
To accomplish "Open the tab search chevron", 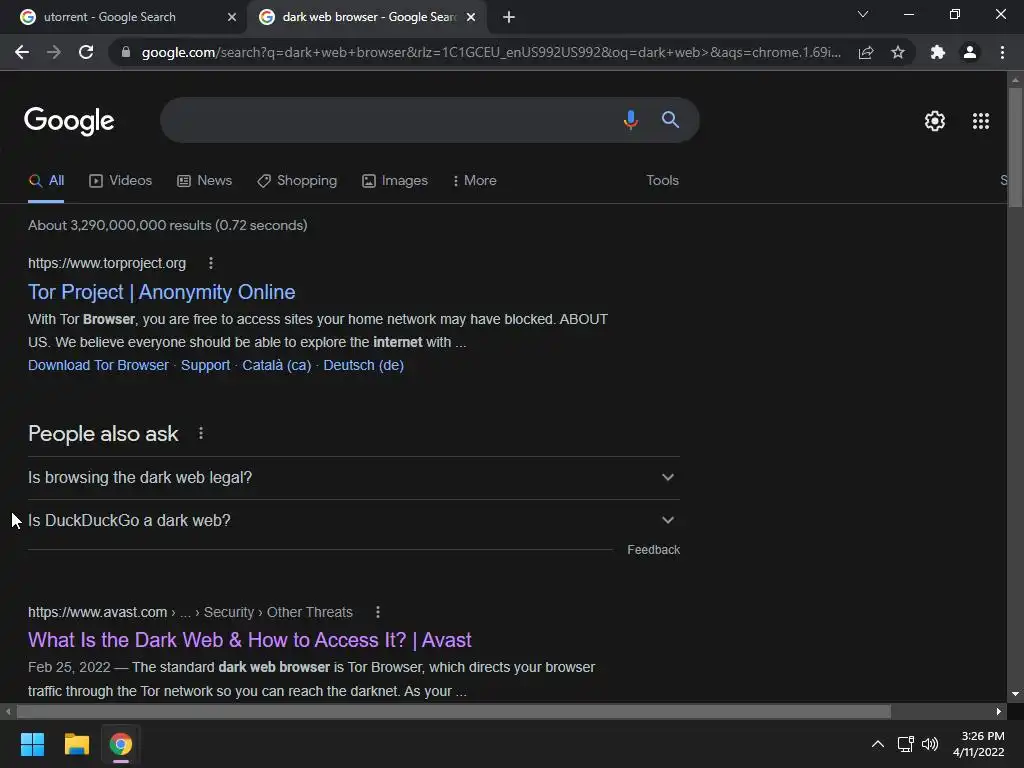I will point(863,14).
